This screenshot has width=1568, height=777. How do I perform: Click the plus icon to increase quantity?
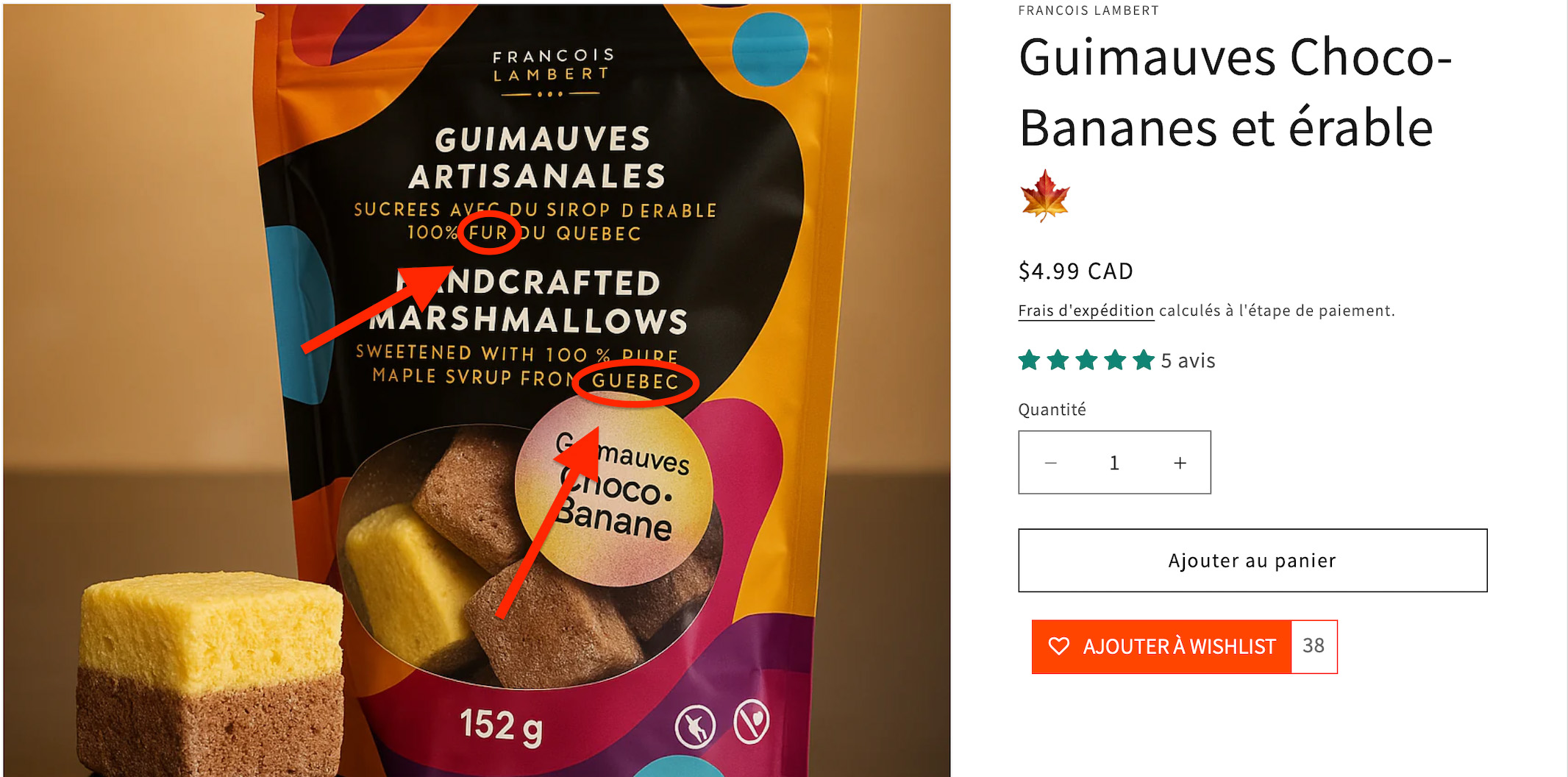pyautogui.click(x=1180, y=463)
